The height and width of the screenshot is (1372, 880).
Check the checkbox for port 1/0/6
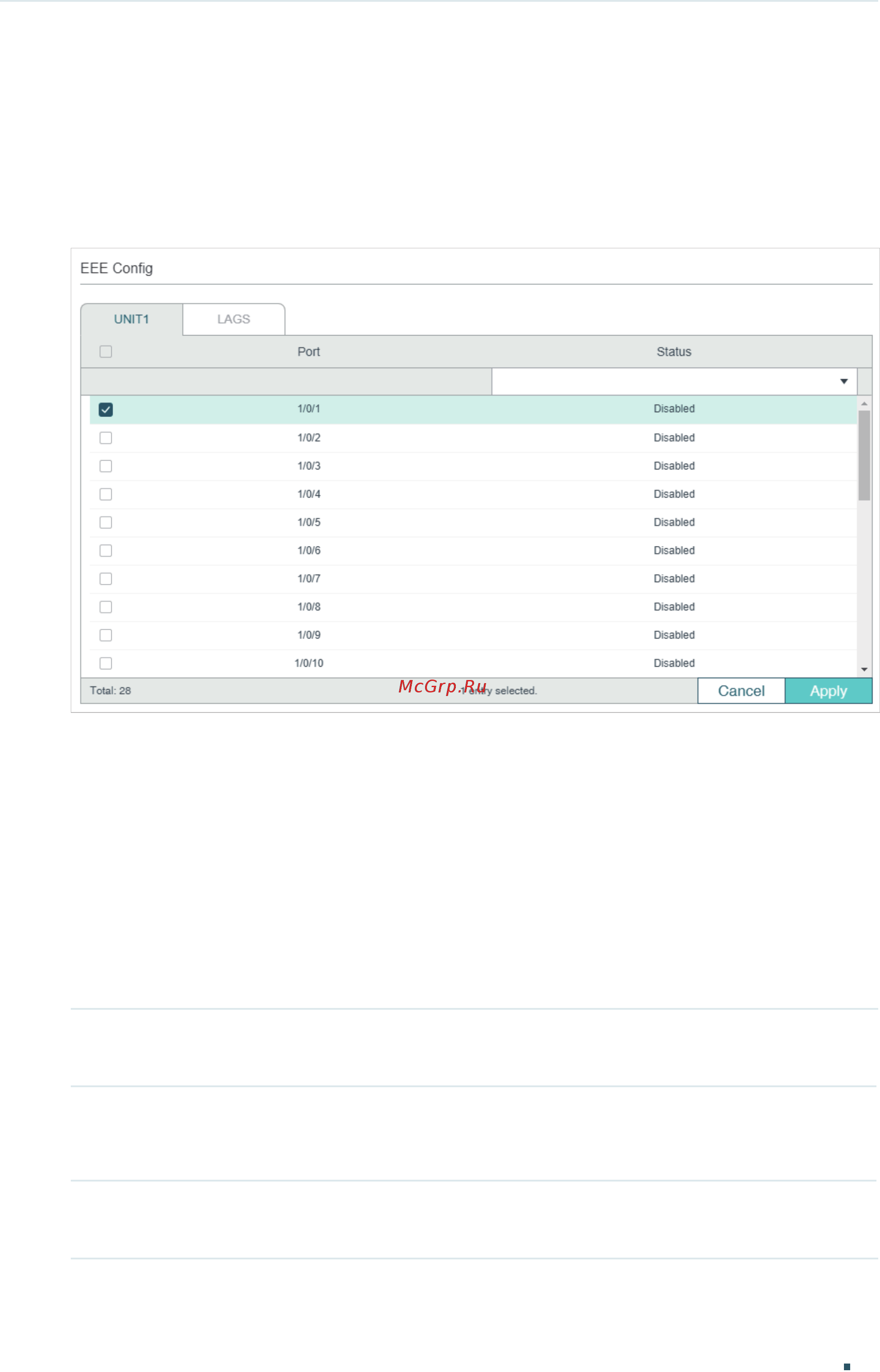tap(105, 550)
